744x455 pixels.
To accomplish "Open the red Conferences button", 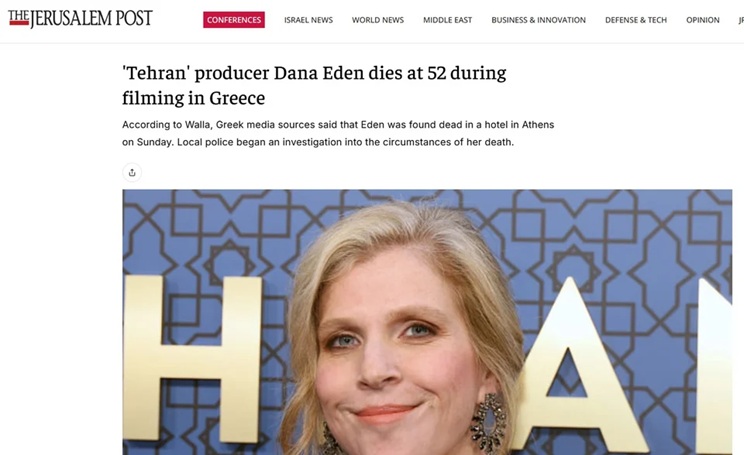I will point(234,20).
